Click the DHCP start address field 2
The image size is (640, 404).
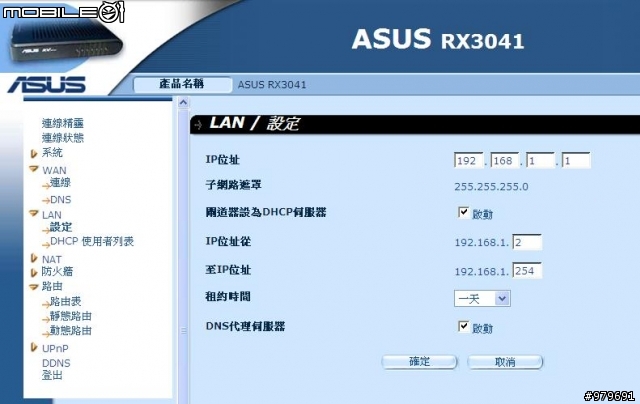[527, 242]
